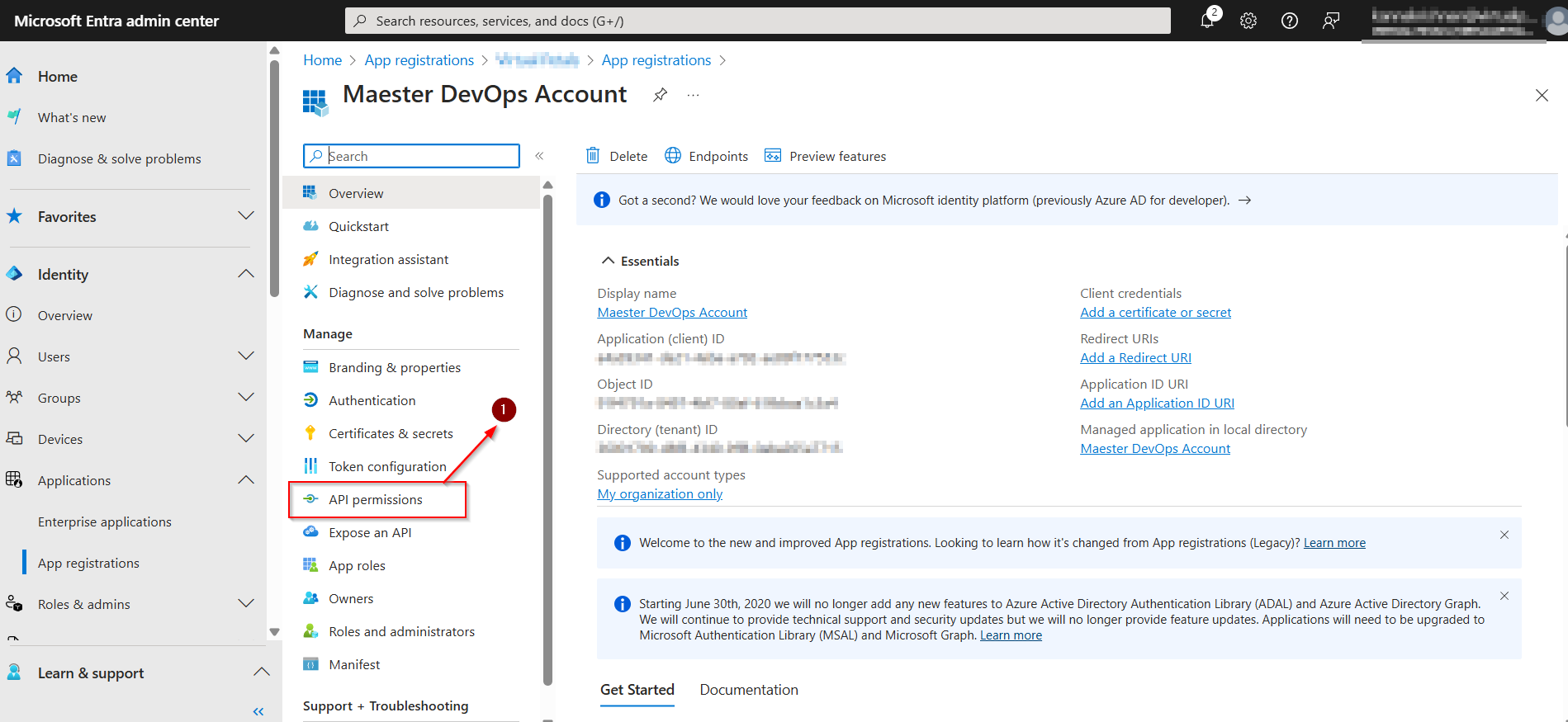Screen dimensions: 1568x722
Task: Open the notifications bell icon
Action: click(1207, 21)
